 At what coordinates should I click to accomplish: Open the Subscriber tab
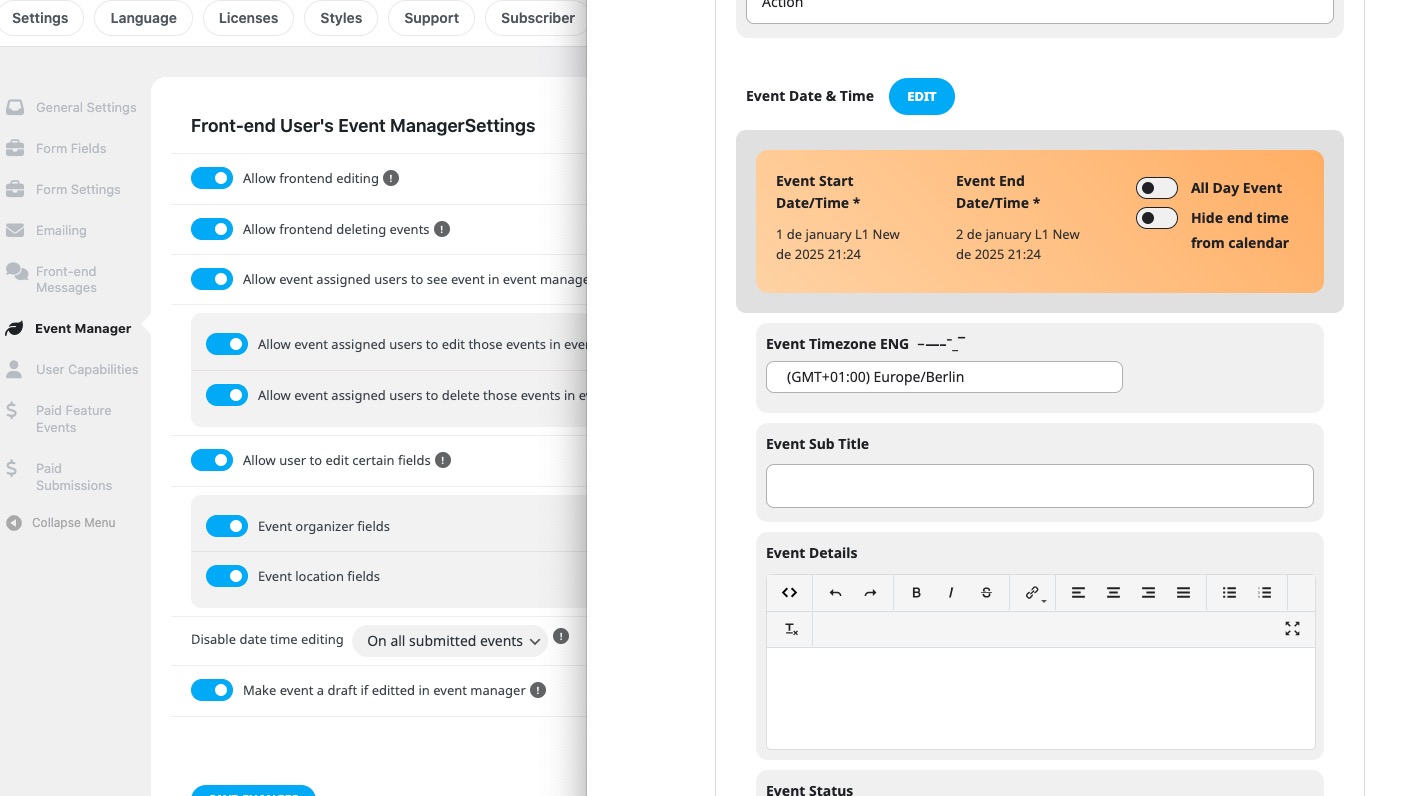coord(537,18)
